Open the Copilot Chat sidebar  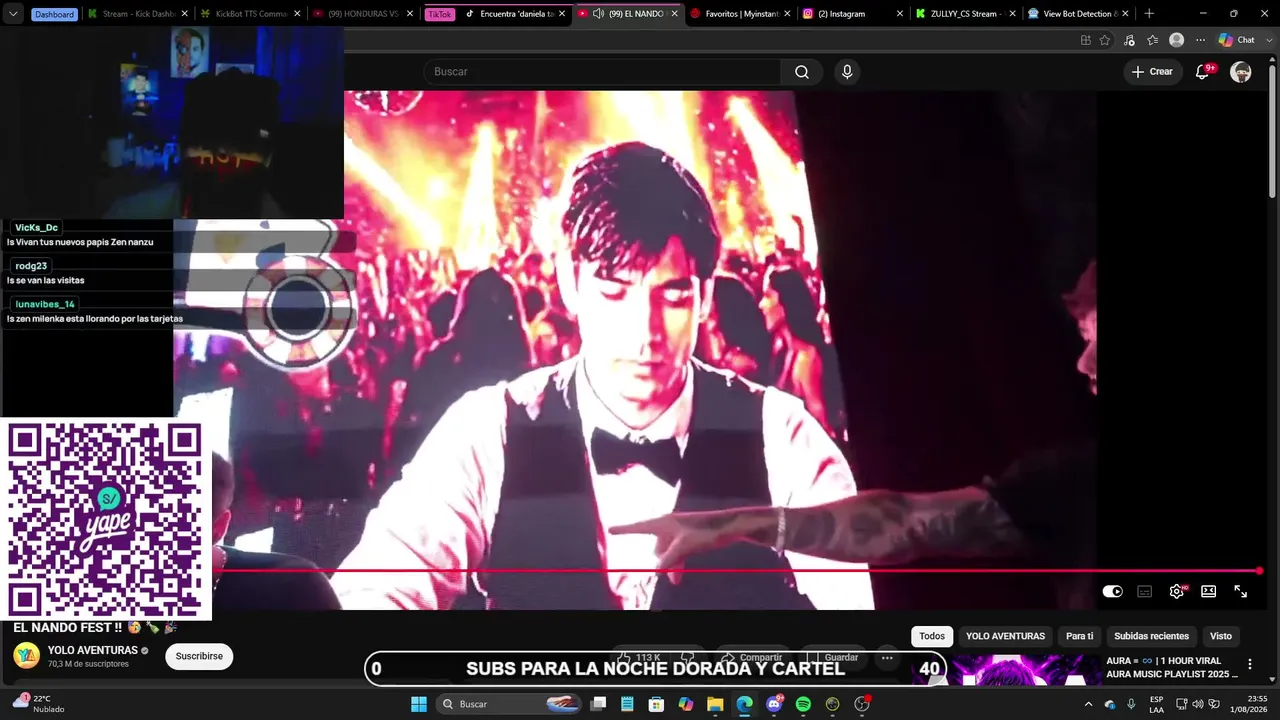1237,40
